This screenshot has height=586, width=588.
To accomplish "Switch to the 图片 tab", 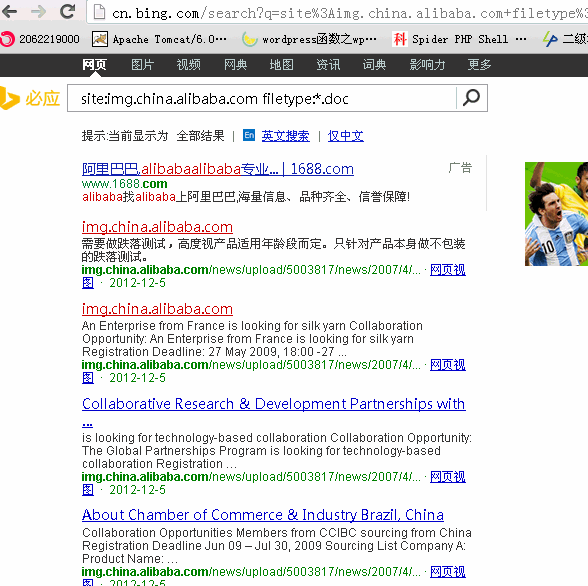I will click(x=142, y=64).
